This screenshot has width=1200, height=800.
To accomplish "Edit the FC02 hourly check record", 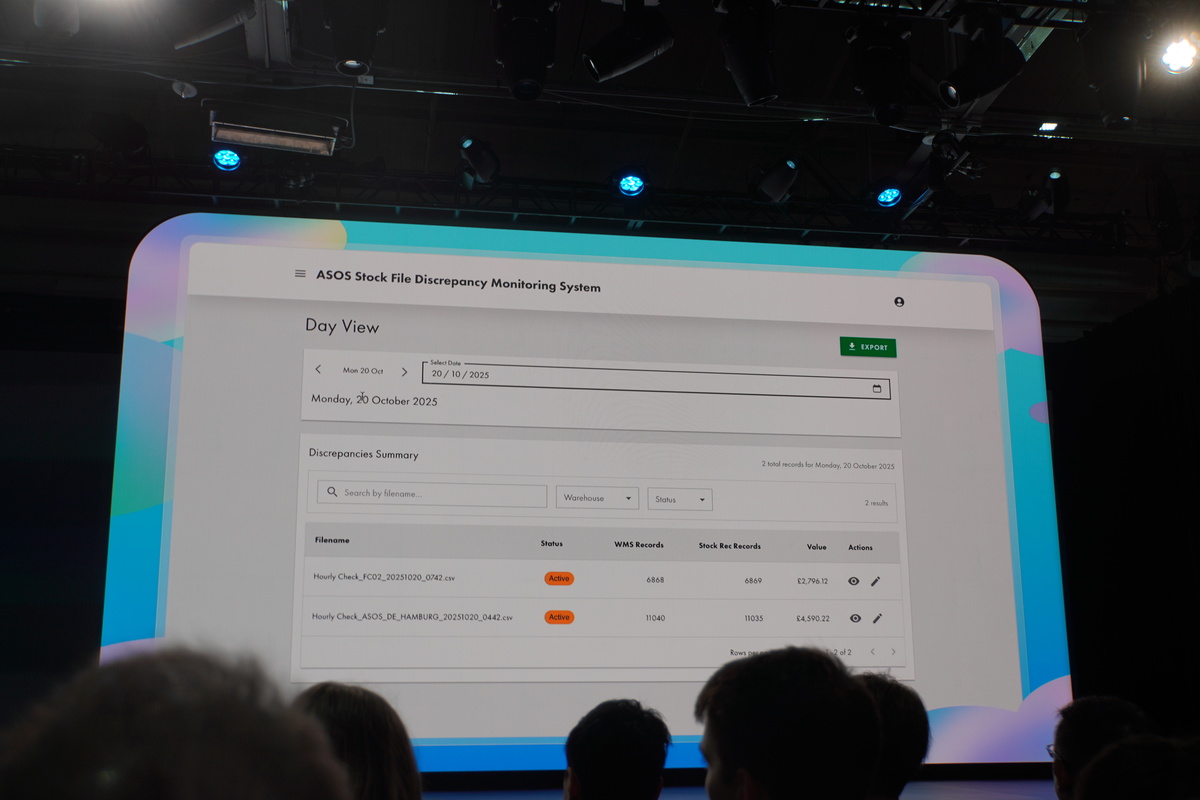I will (876, 581).
